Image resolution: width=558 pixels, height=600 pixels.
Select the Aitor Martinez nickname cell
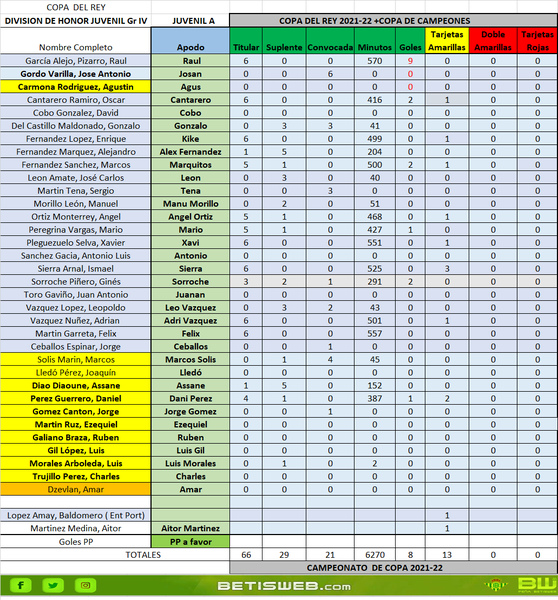point(190,528)
